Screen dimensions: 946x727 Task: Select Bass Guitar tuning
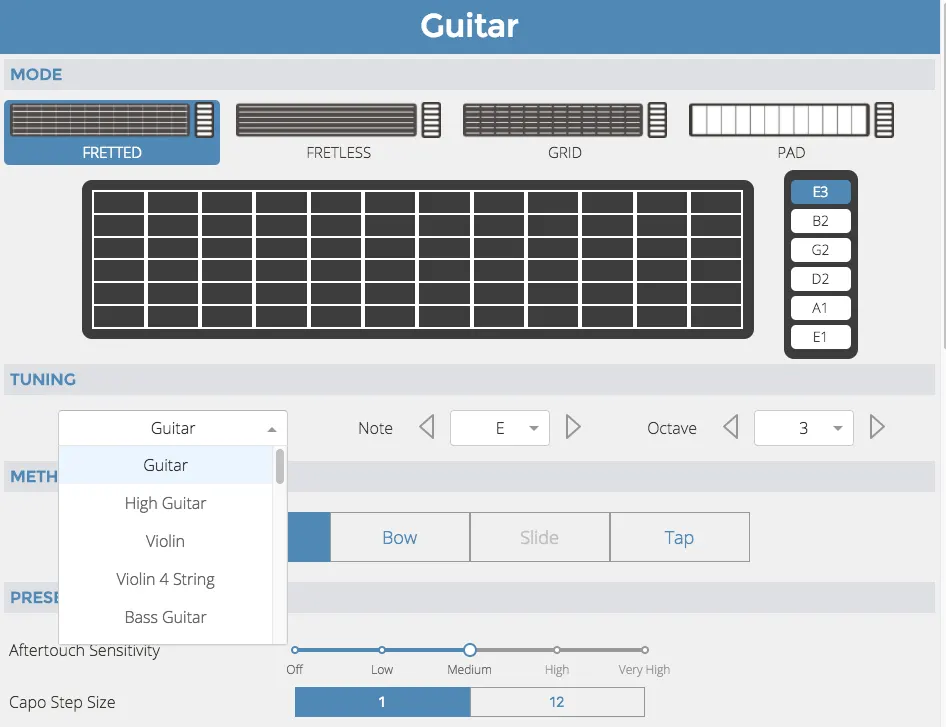coord(166,617)
